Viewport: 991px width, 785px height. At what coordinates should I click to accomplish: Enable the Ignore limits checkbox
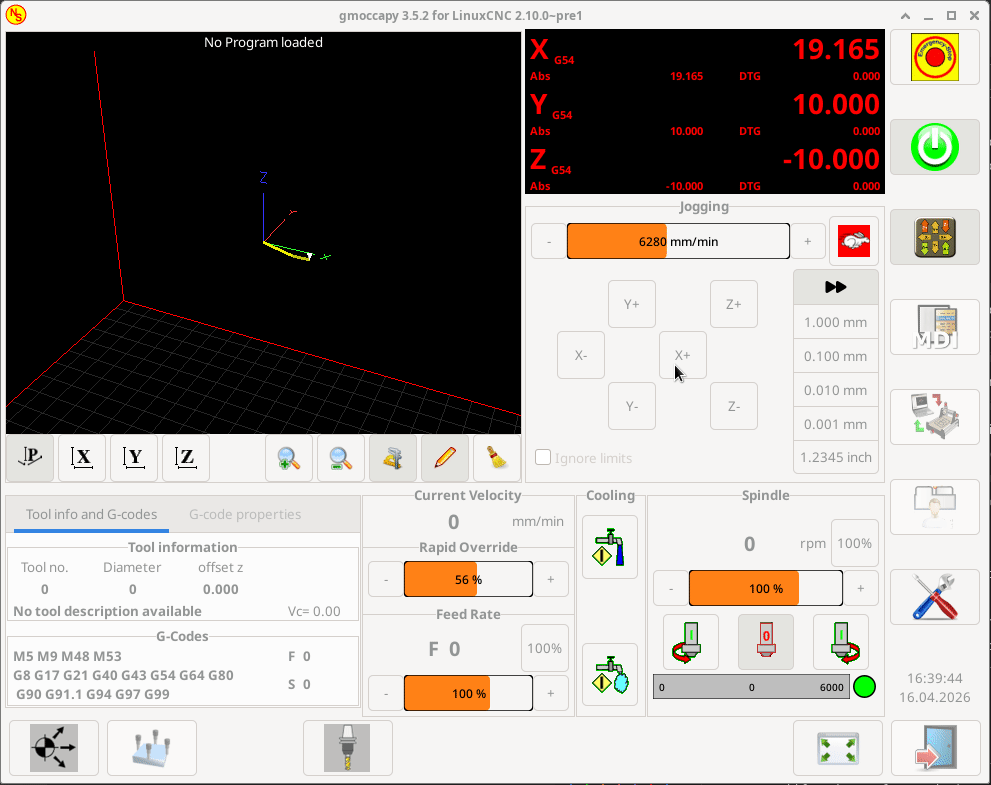(544, 458)
